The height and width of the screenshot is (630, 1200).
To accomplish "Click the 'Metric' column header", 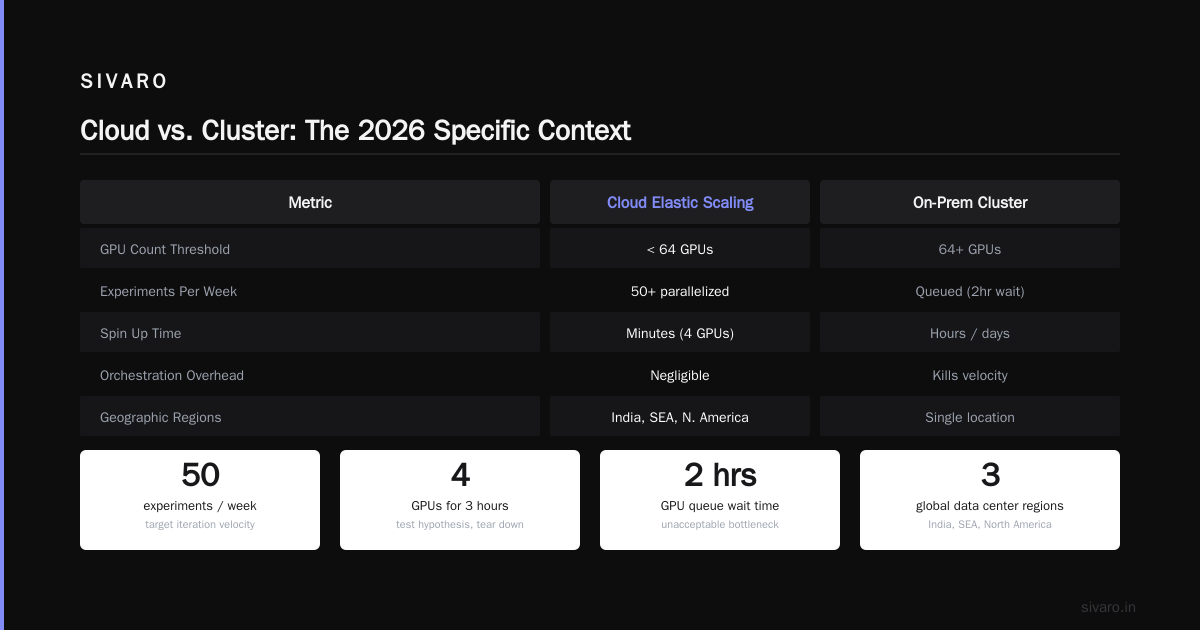I will coord(310,202).
